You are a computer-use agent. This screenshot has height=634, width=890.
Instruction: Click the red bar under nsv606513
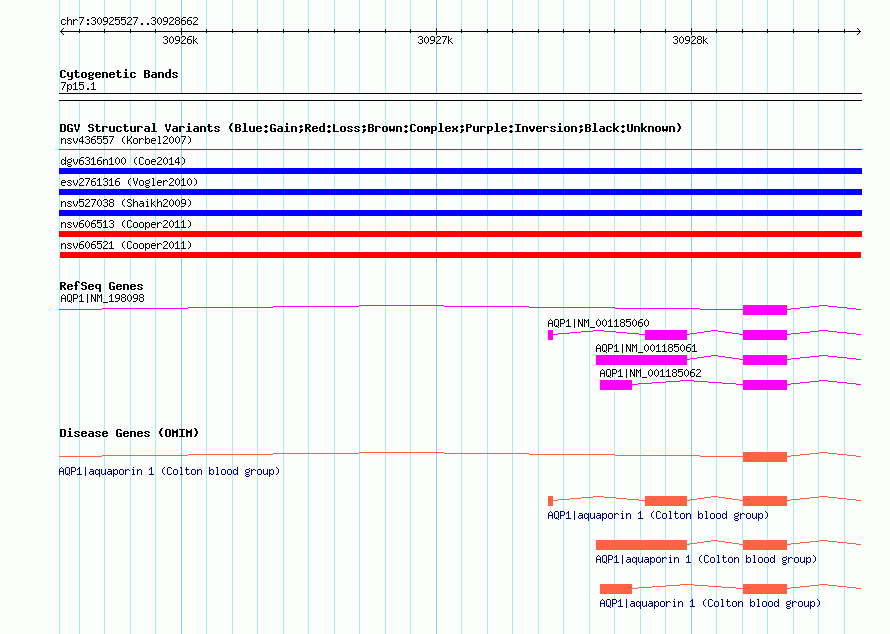point(460,234)
